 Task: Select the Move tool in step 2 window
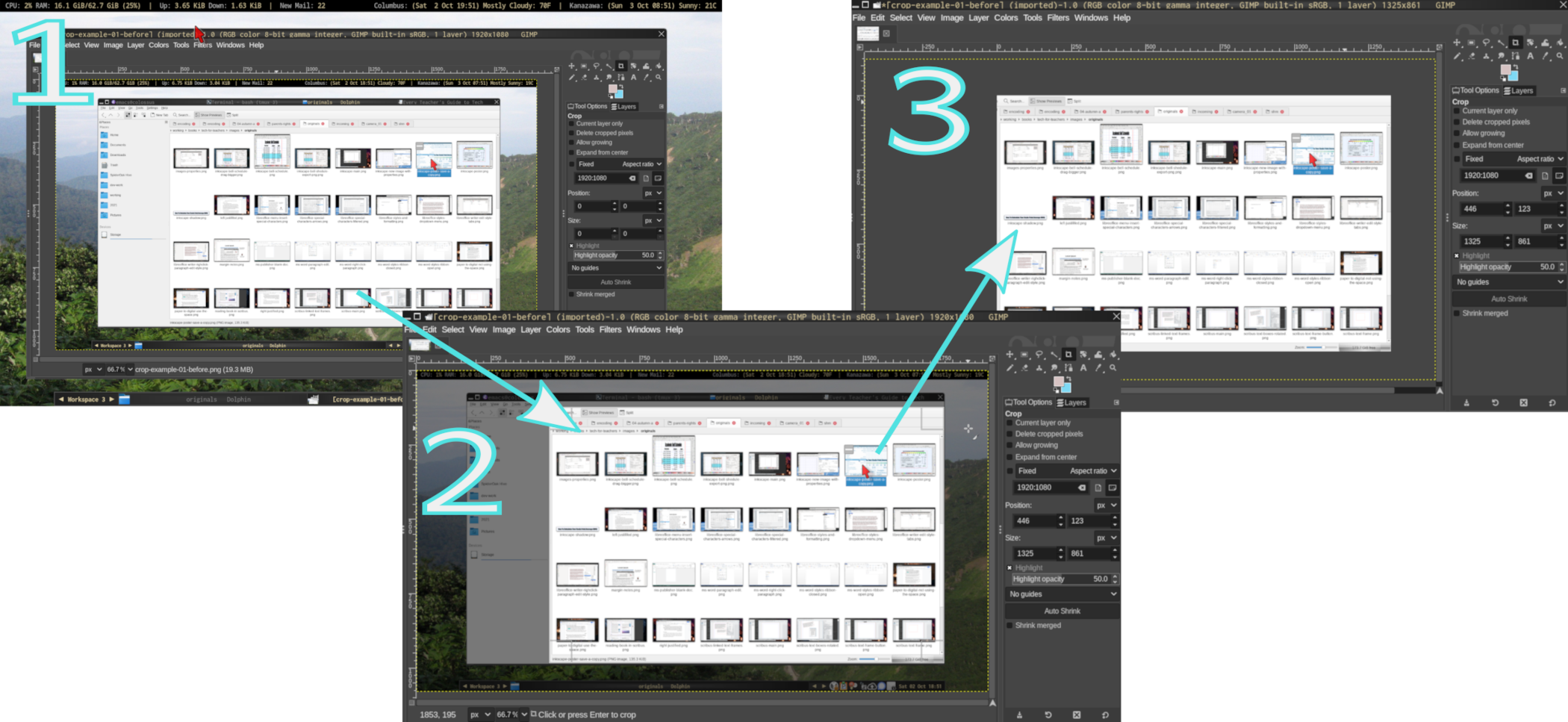(x=1009, y=354)
